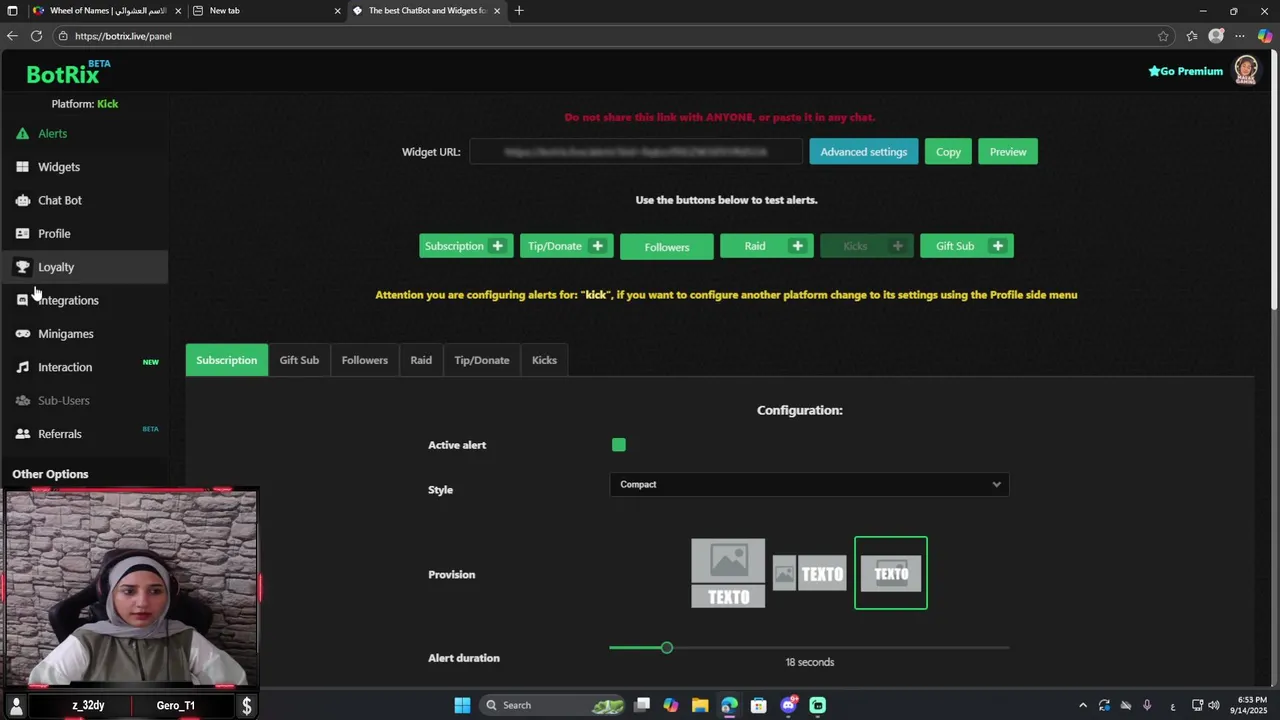
Task: Open the Style dropdown showing Compact
Action: click(x=809, y=485)
